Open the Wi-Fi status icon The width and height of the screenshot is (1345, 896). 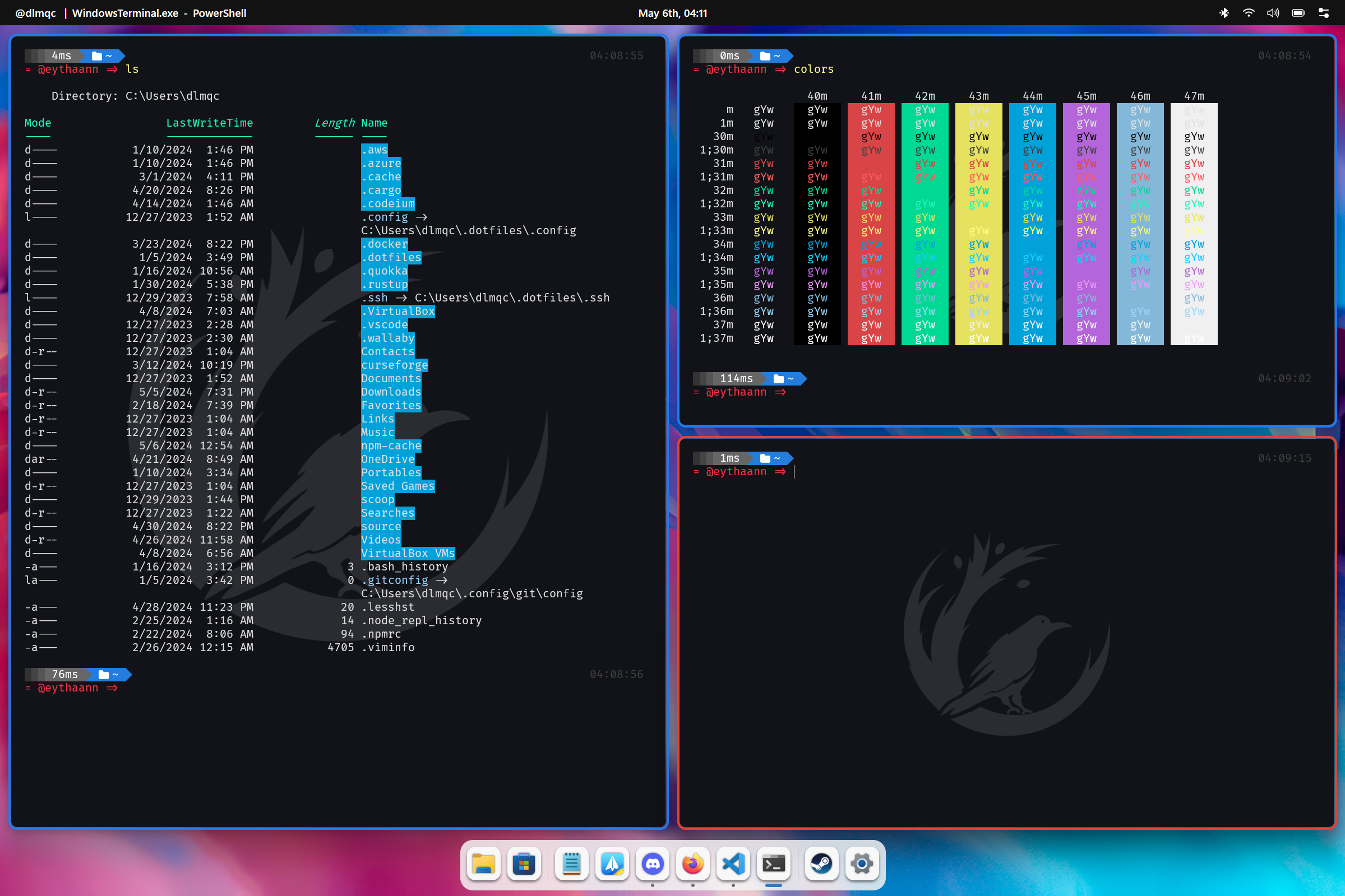(x=1249, y=12)
